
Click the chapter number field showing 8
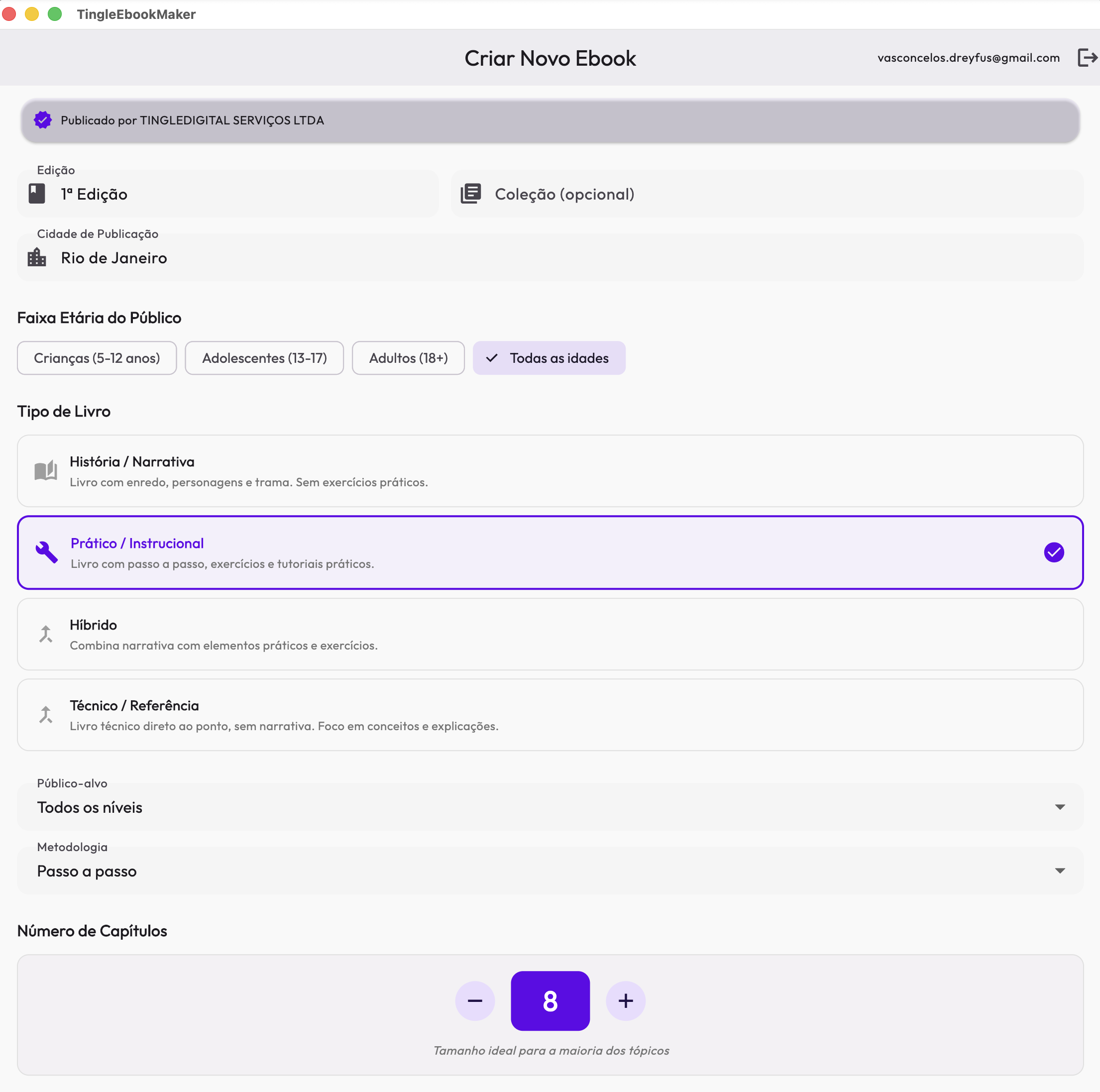click(x=550, y=1001)
